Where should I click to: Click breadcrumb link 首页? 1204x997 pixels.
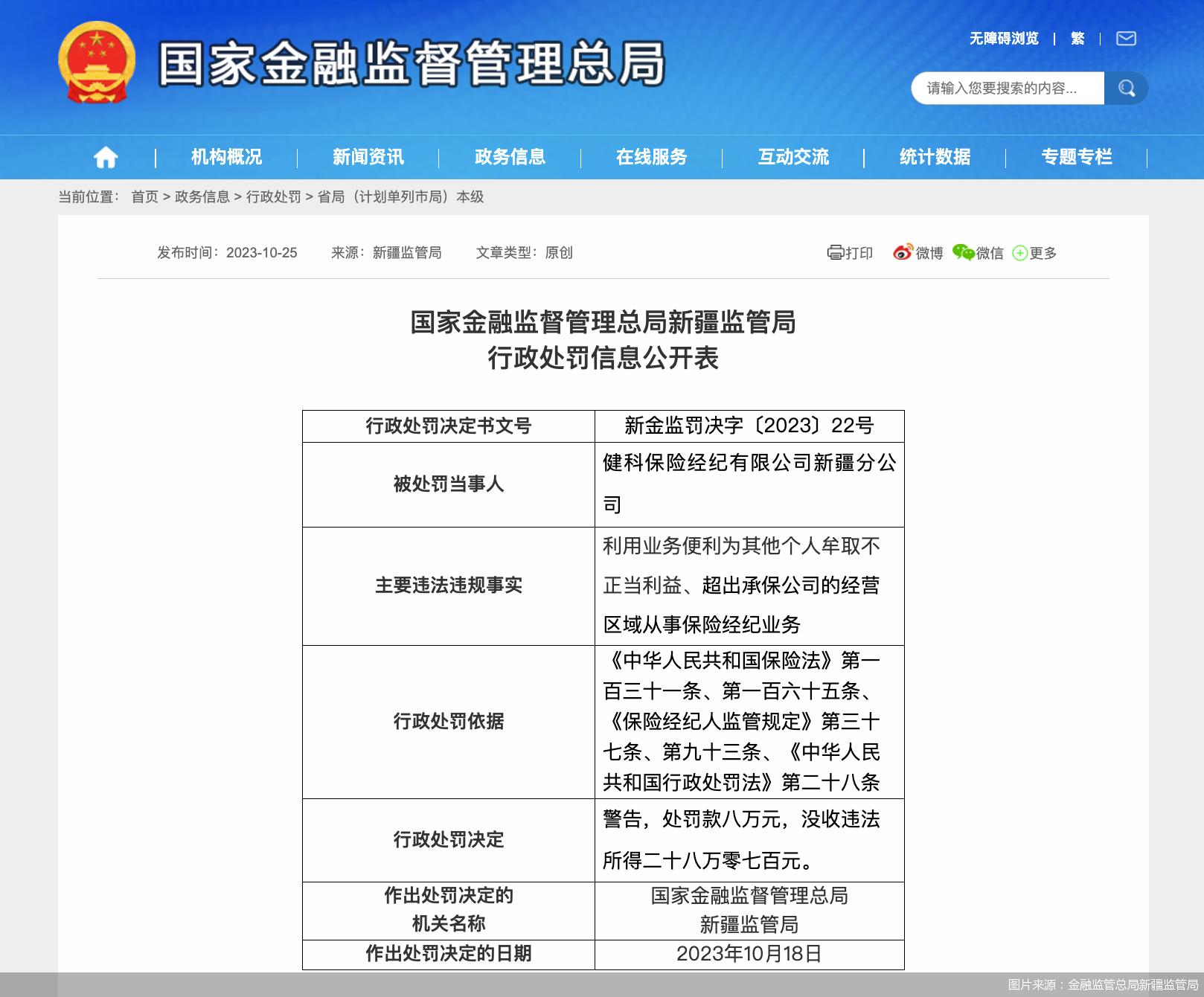point(145,196)
